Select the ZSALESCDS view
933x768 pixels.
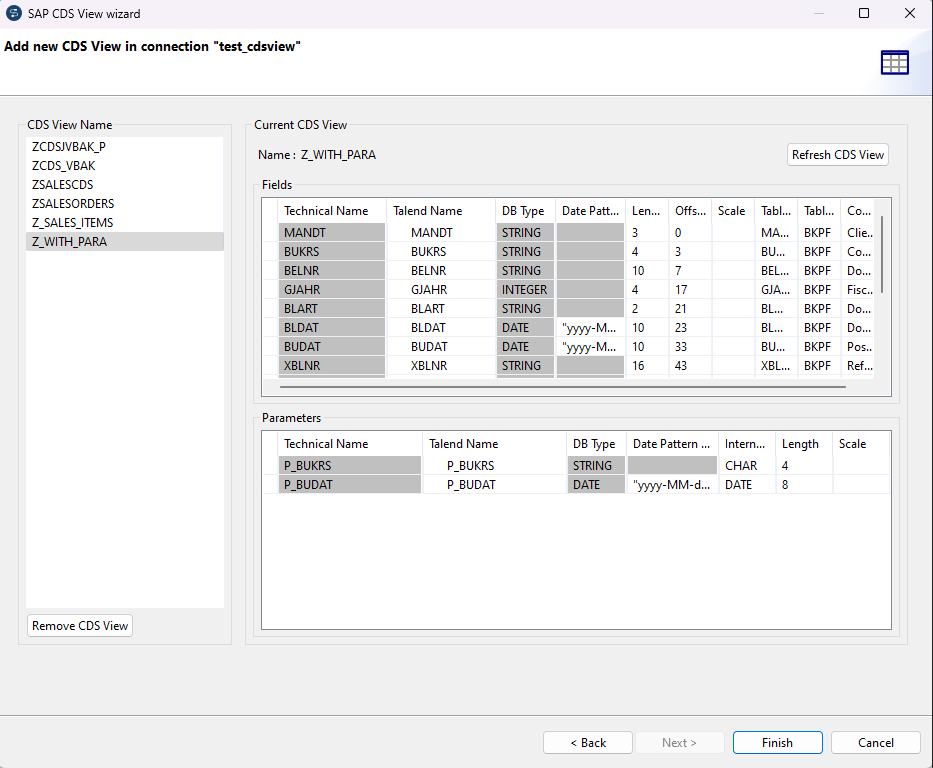(x=62, y=184)
